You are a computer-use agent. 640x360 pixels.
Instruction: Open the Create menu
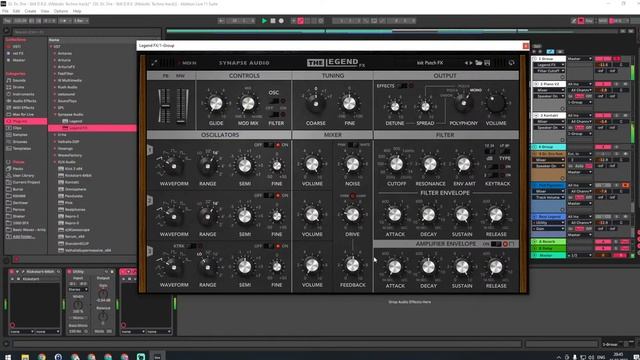click(30, 11)
